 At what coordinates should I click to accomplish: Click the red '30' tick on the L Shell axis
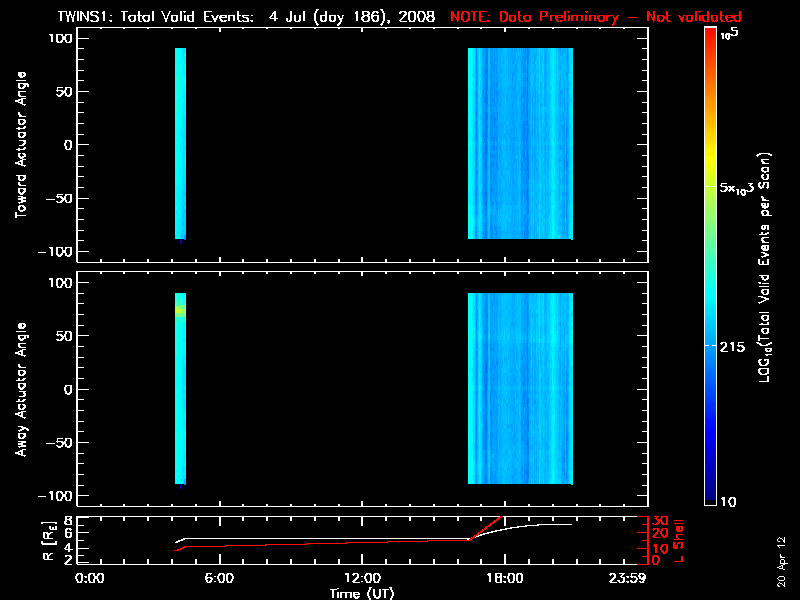tap(661, 521)
